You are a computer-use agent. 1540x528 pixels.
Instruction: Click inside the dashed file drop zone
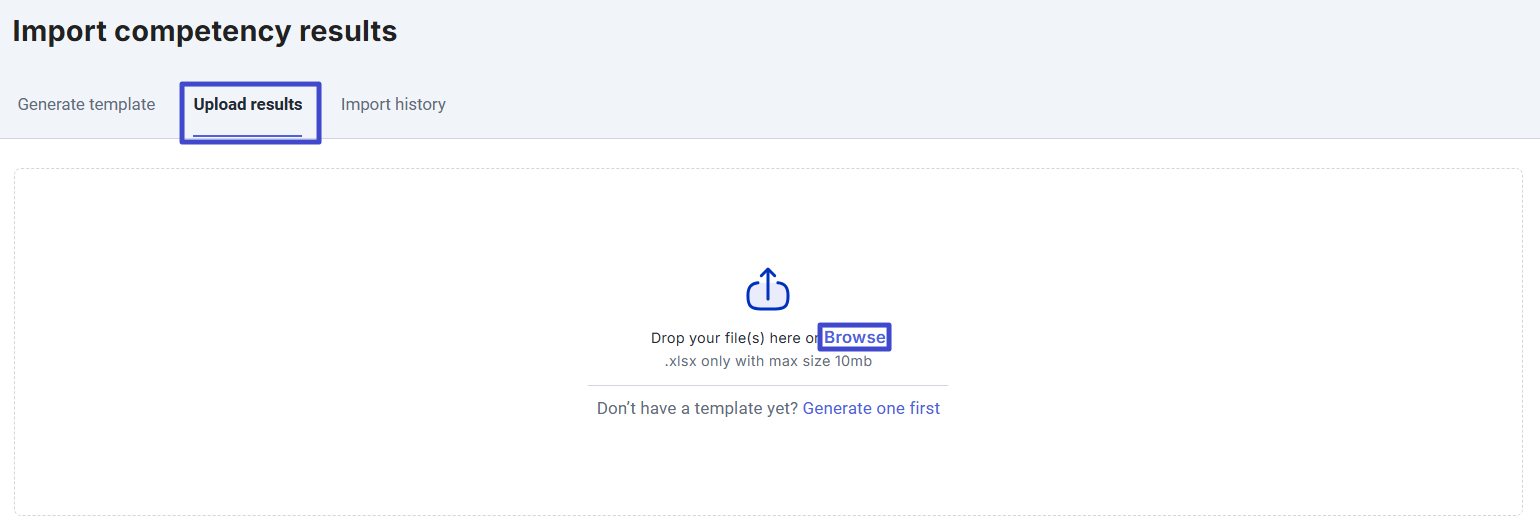[768, 342]
